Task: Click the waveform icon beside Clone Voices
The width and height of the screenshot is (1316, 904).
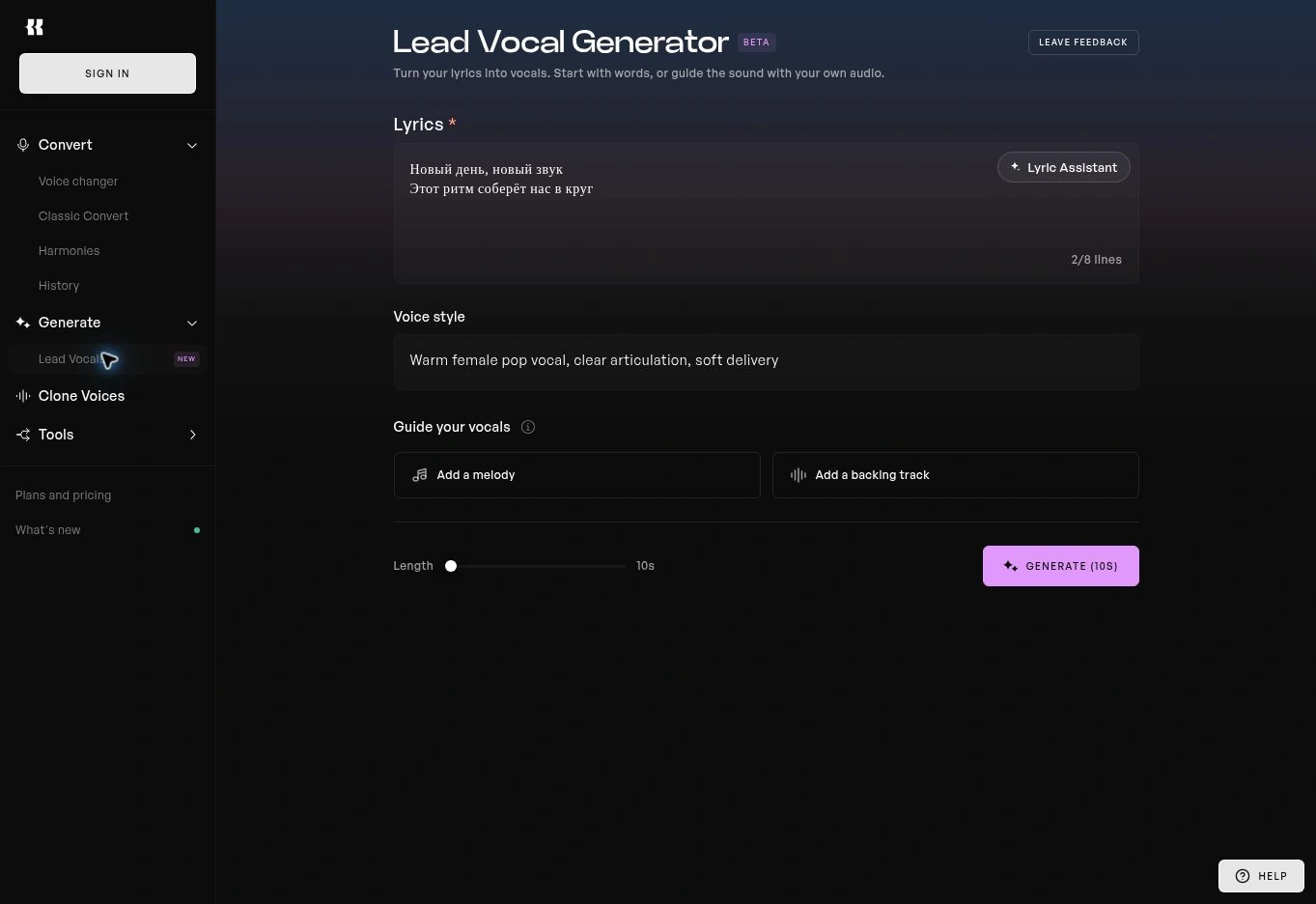Action: click(23, 396)
